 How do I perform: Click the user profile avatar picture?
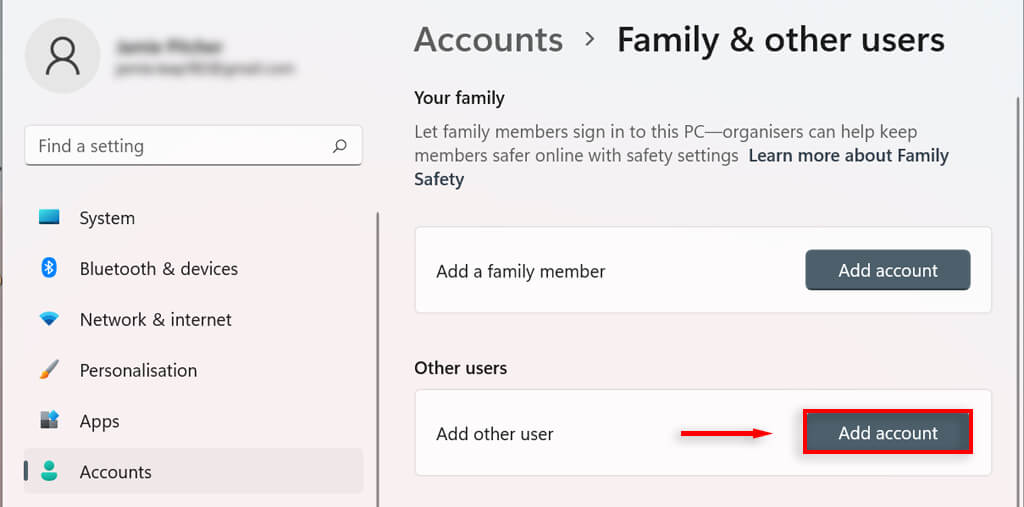(62, 56)
